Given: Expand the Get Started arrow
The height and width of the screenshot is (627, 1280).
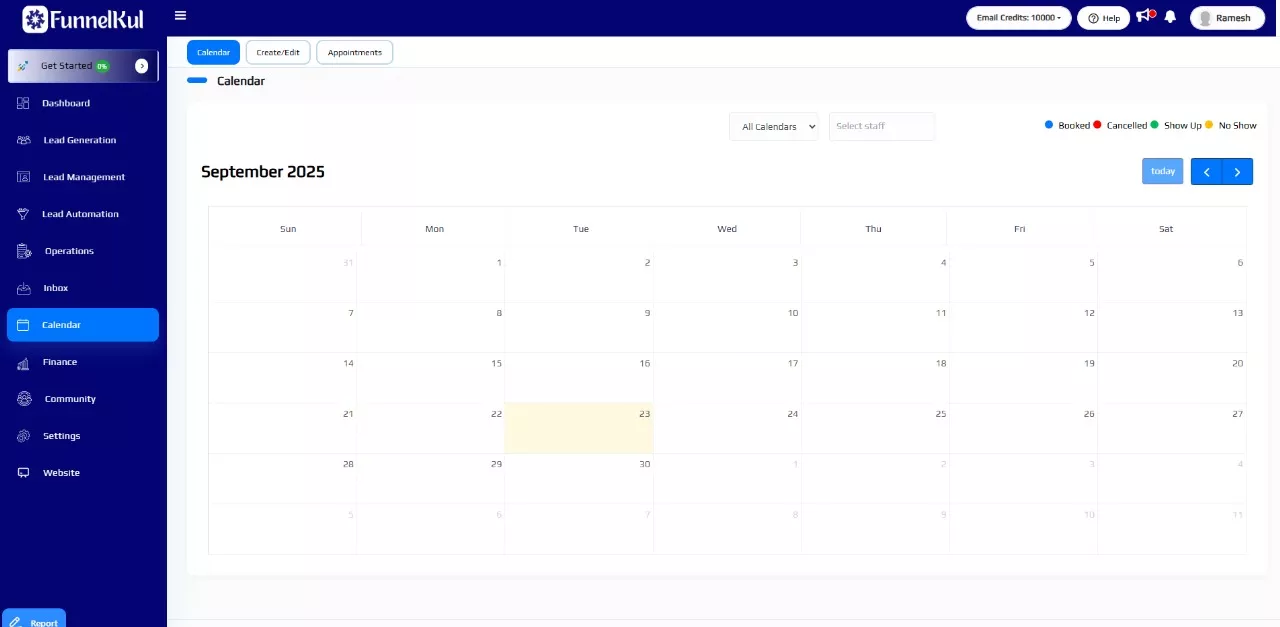Looking at the screenshot, I should [x=141, y=66].
